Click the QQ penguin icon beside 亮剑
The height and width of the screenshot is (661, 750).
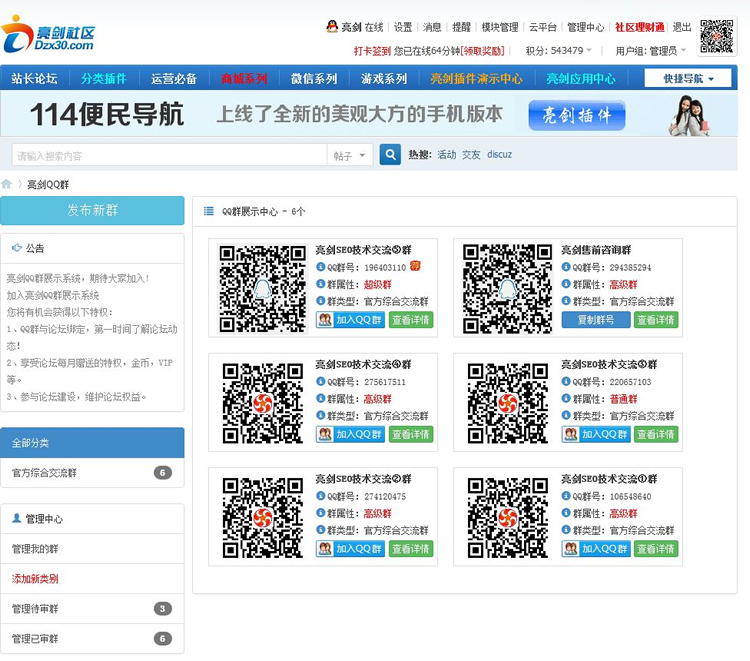(x=332, y=26)
